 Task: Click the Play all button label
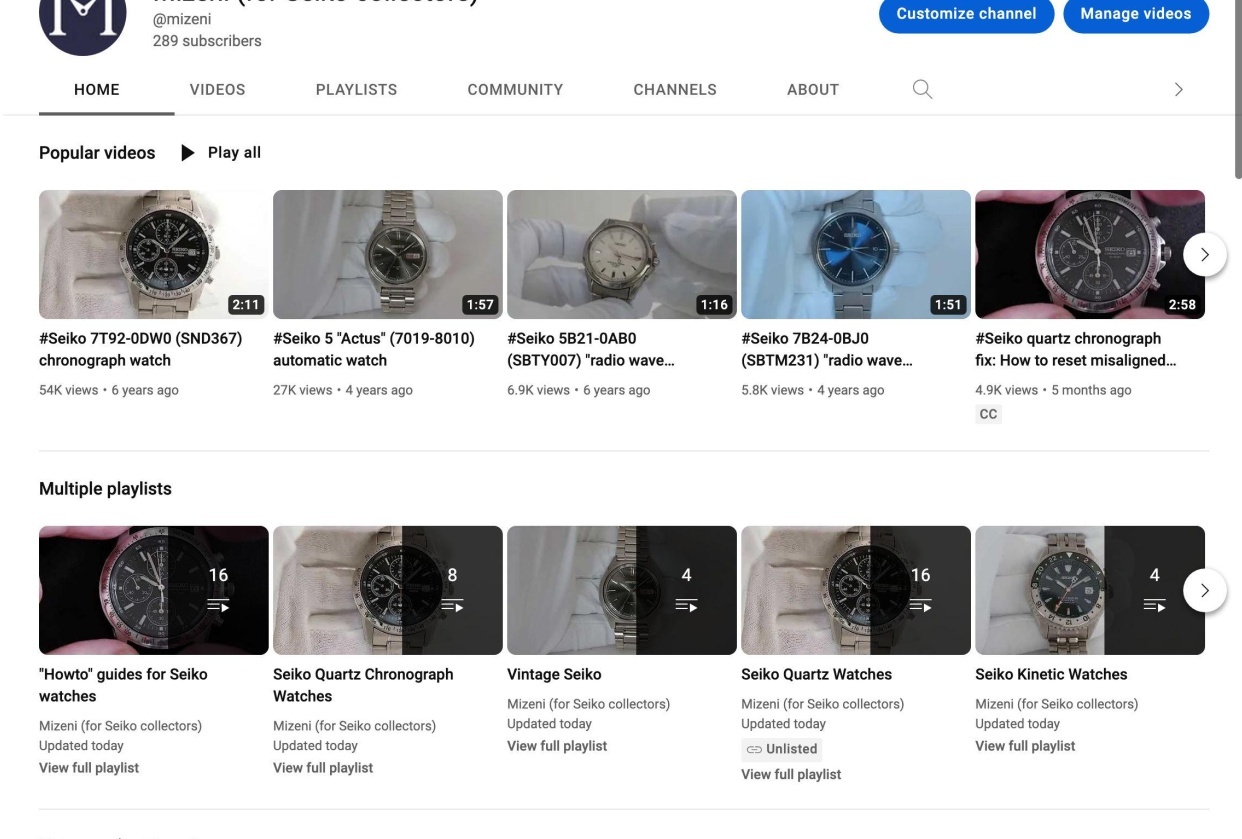click(x=234, y=153)
